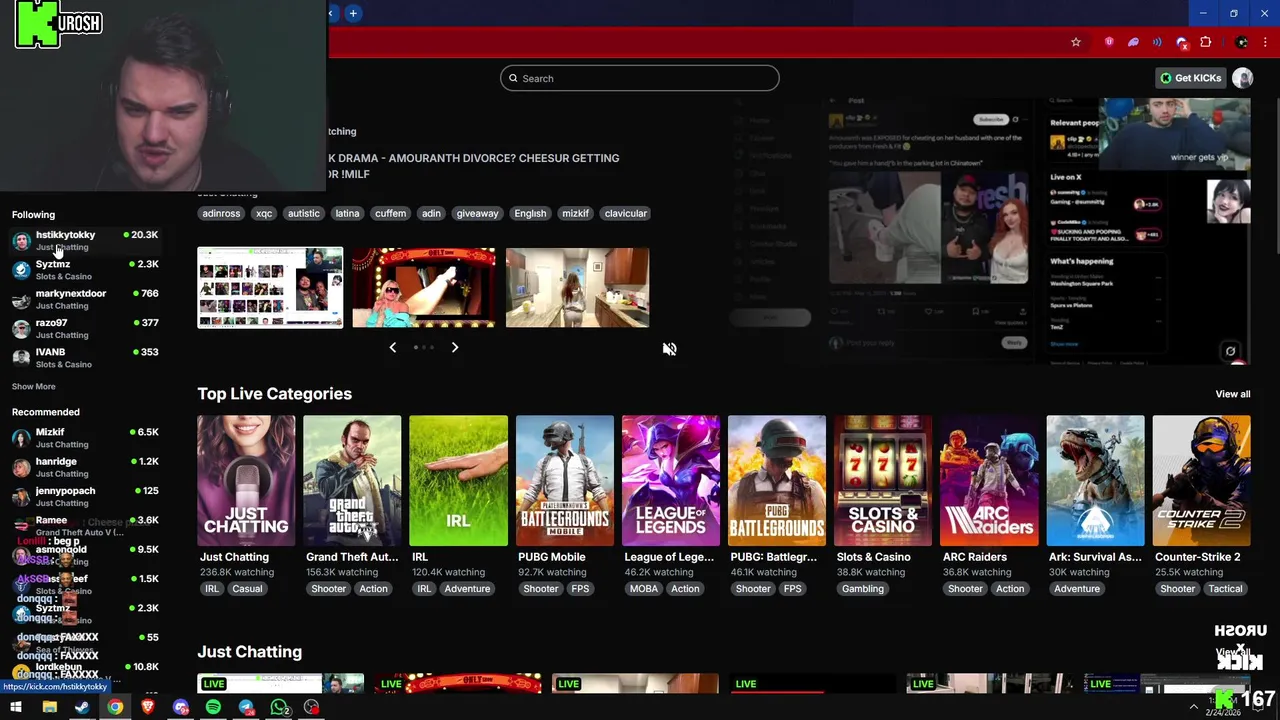Click the blue sound waves extension icon
This screenshot has width=1280, height=720.
point(1157,42)
